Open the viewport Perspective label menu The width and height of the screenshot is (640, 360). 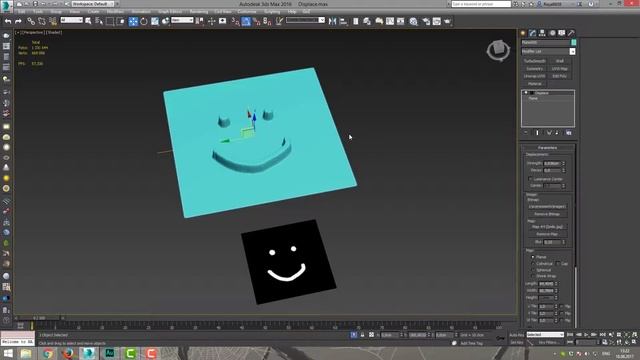(32, 32)
